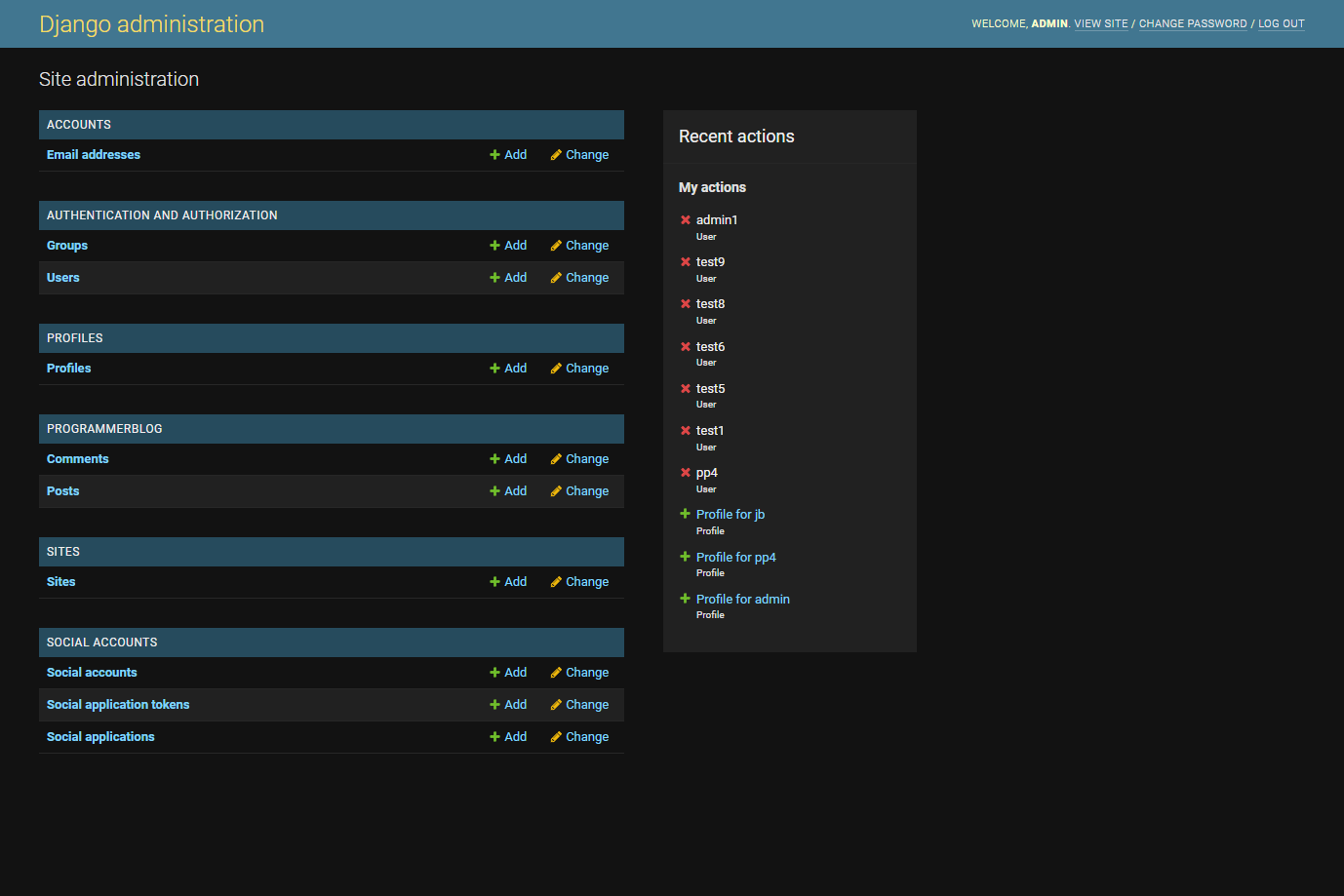The image size is (1344, 896).
Task: Add a new Comment
Action: [x=508, y=459]
